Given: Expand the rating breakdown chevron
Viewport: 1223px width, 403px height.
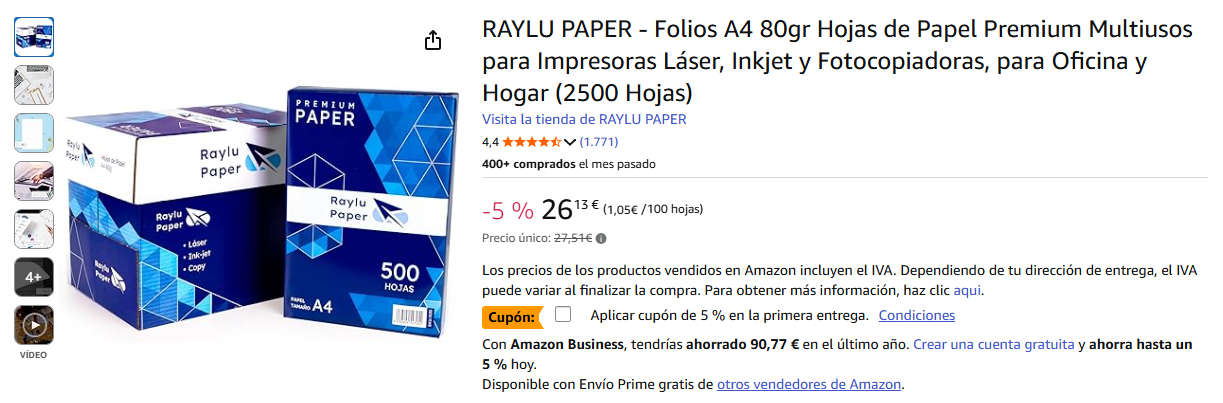Looking at the screenshot, I should point(570,142).
